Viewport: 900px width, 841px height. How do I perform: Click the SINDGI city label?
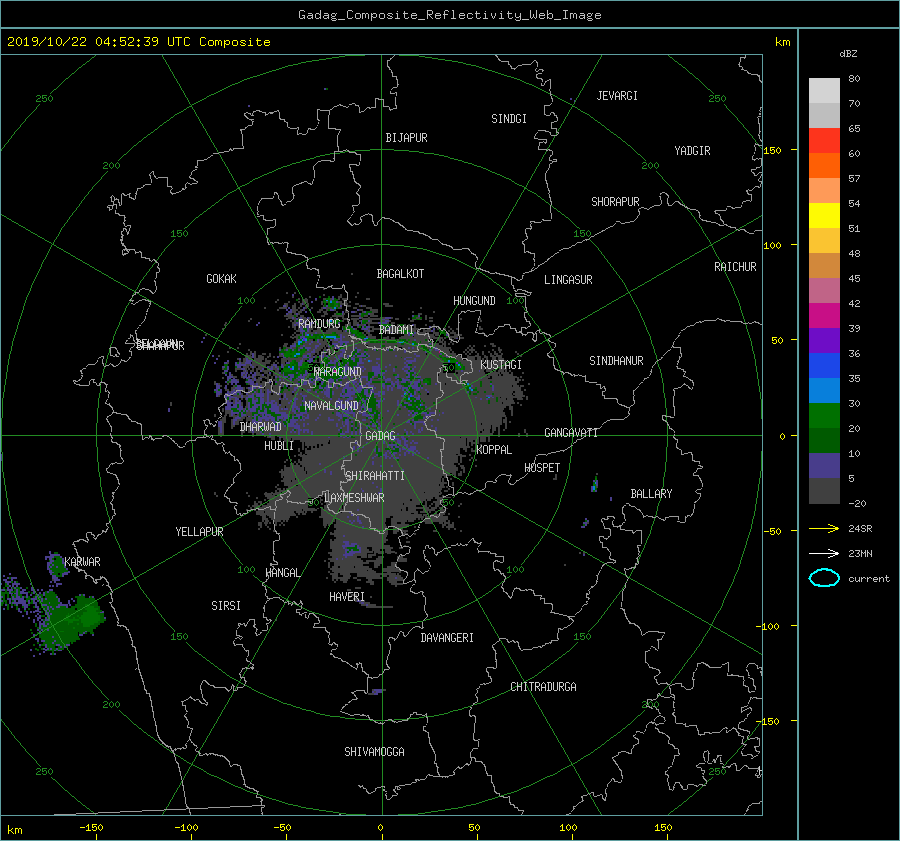point(509,119)
